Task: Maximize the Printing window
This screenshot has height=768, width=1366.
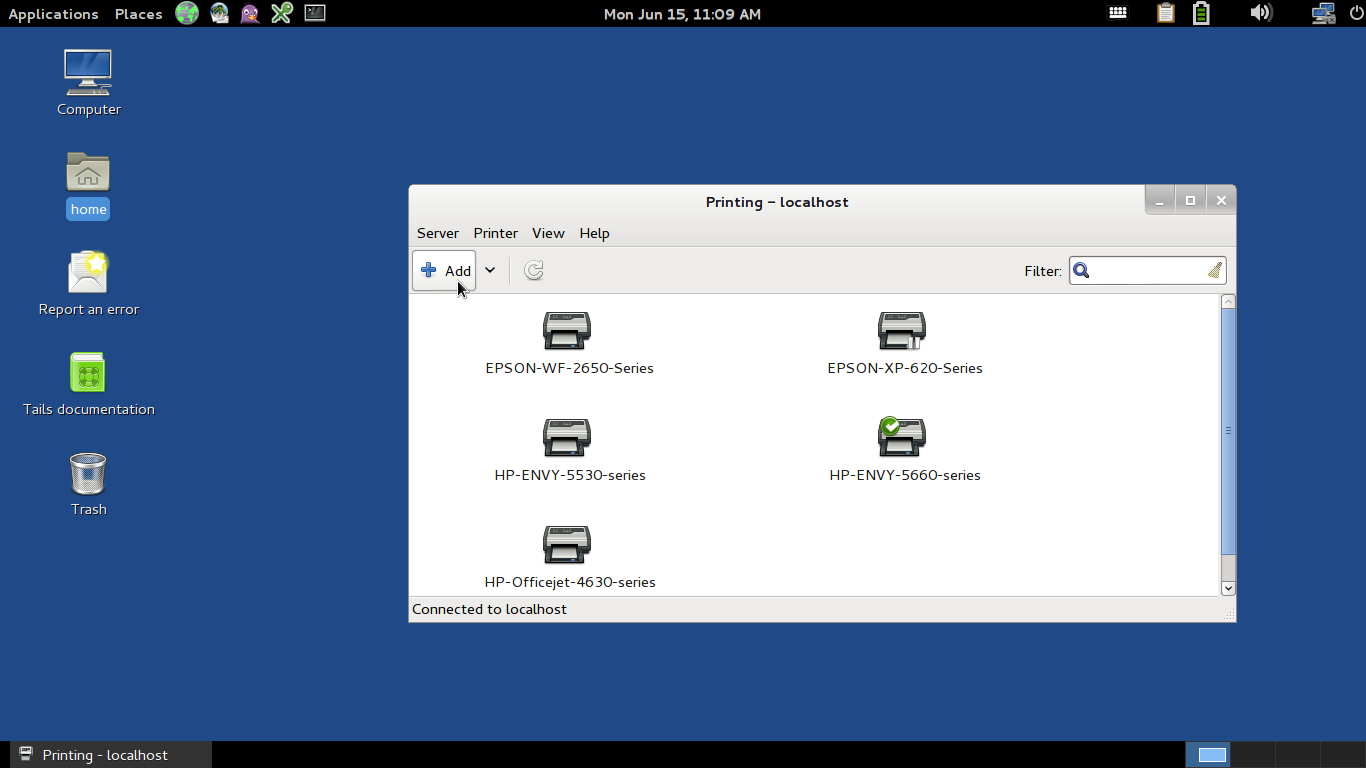Action: point(1190,201)
